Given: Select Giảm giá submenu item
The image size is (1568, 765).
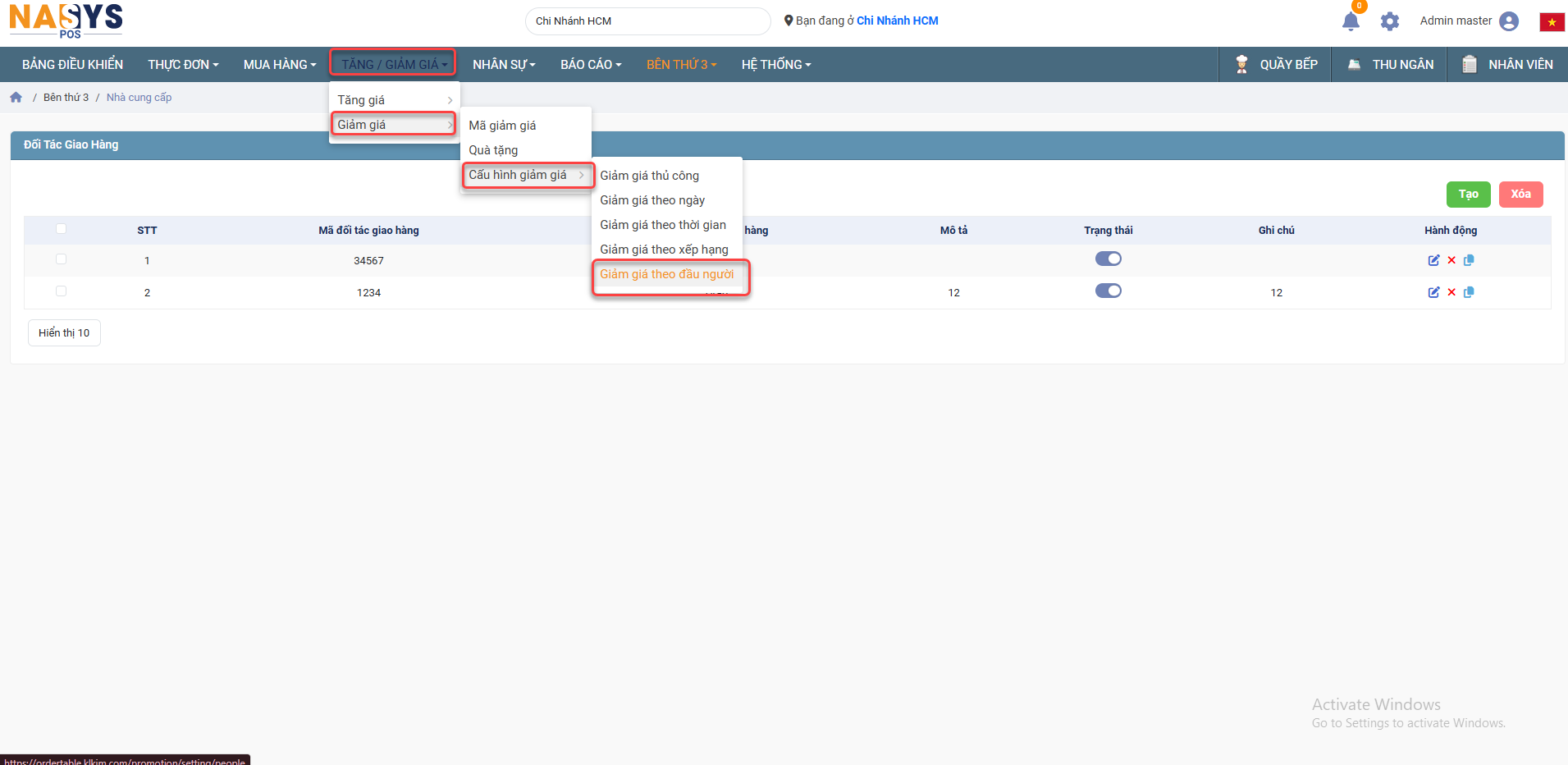Looking at the screenshot, I should 394,125.
